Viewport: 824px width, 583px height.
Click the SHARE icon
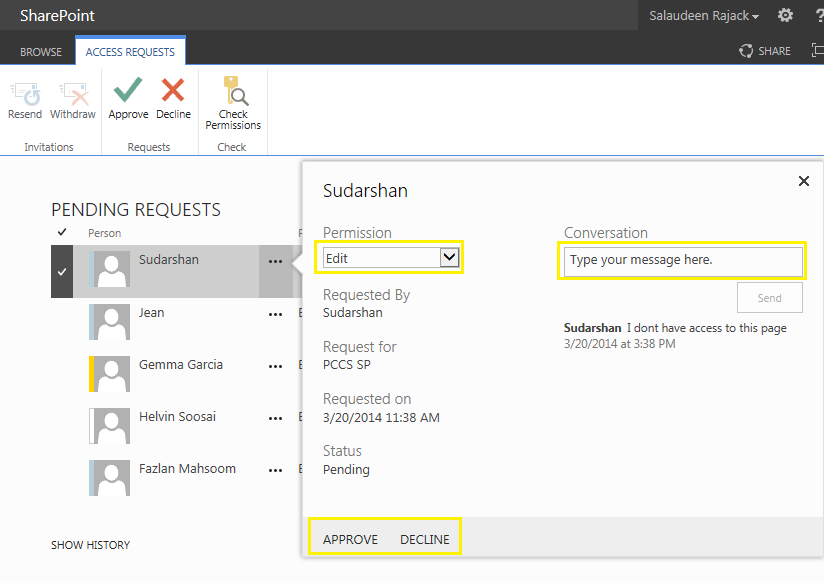click(x=765, y=50)
